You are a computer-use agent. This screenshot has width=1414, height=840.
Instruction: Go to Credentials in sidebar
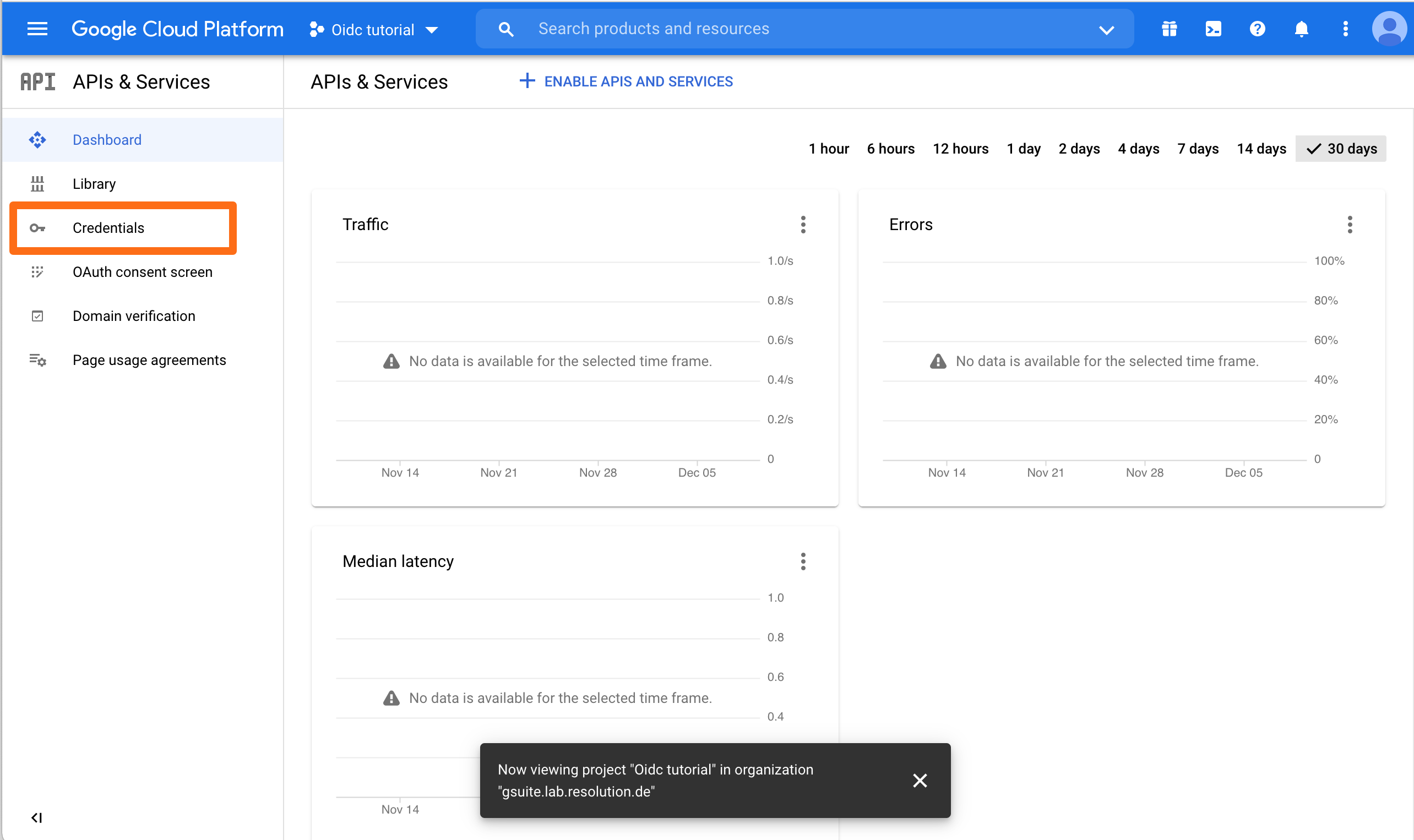[108, 228]
